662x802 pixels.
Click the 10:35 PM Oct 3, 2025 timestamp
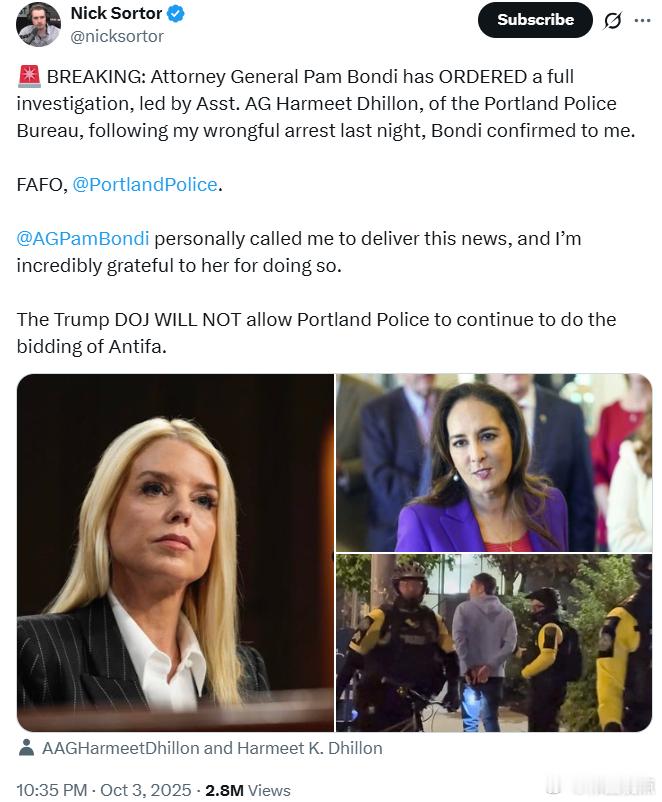104,790
